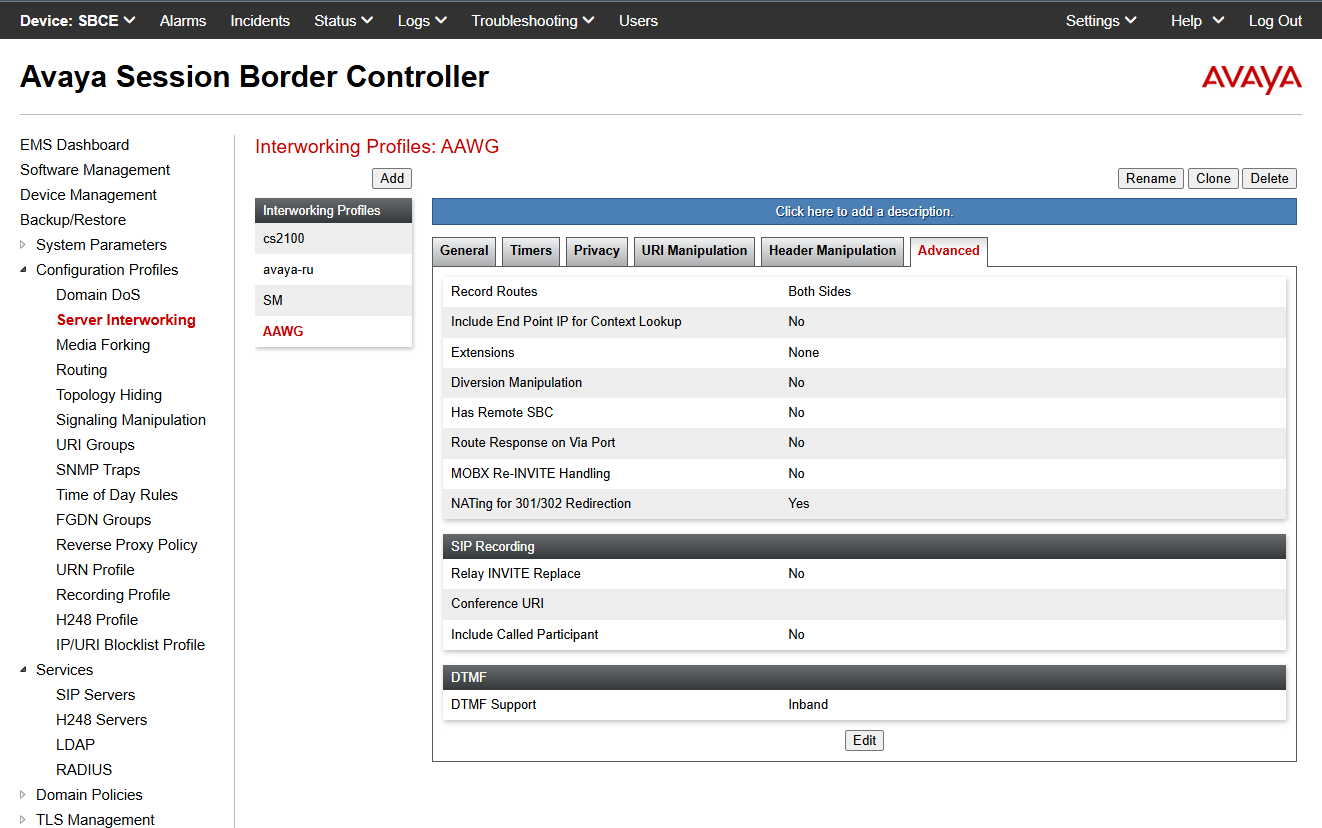Click the description bar to add description
Screen dimensions: 1322x828
click(x=864, y=211)
